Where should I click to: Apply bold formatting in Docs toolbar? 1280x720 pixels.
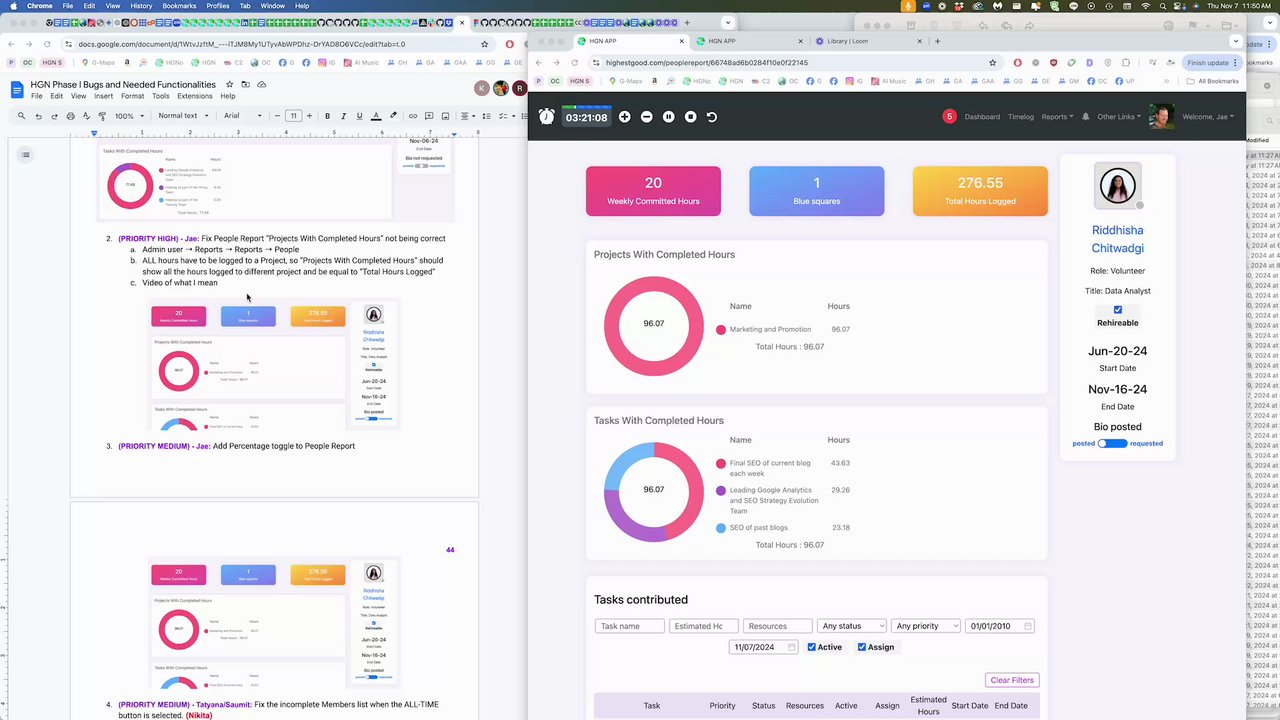327,116
